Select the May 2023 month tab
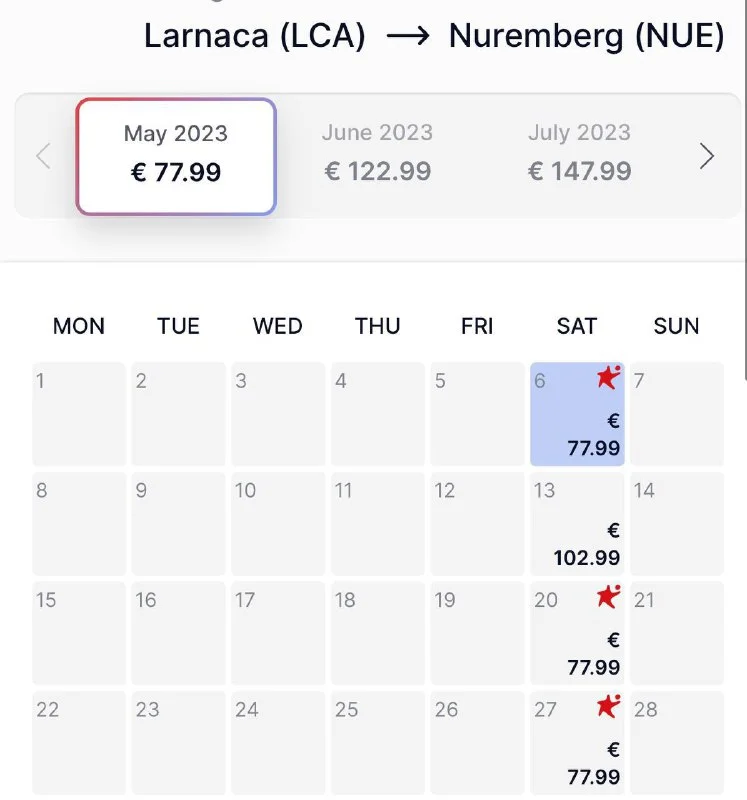The height and width of the screenshot is (800, 747). coord(176,156)
